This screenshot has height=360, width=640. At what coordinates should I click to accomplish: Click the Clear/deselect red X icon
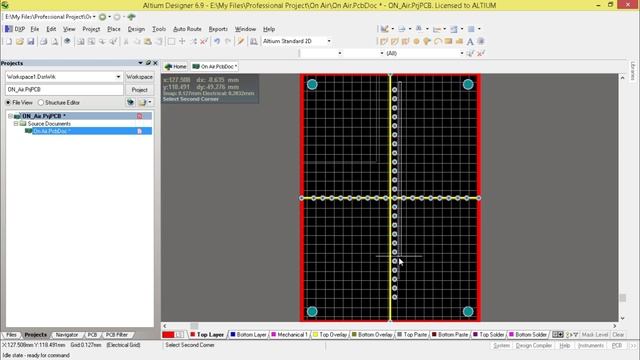pos(204,41)
